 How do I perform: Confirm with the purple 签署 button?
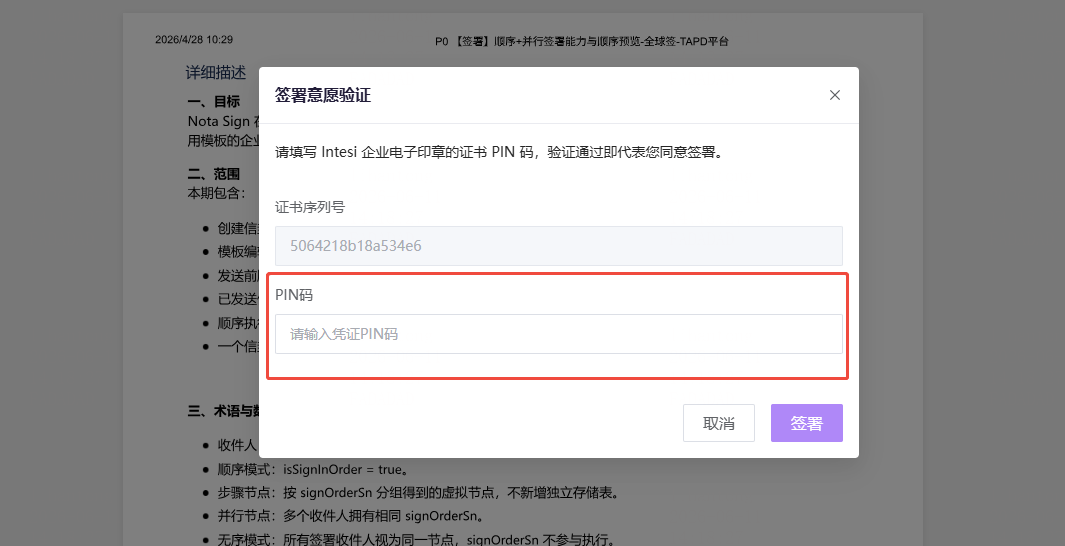pos(806,423)
